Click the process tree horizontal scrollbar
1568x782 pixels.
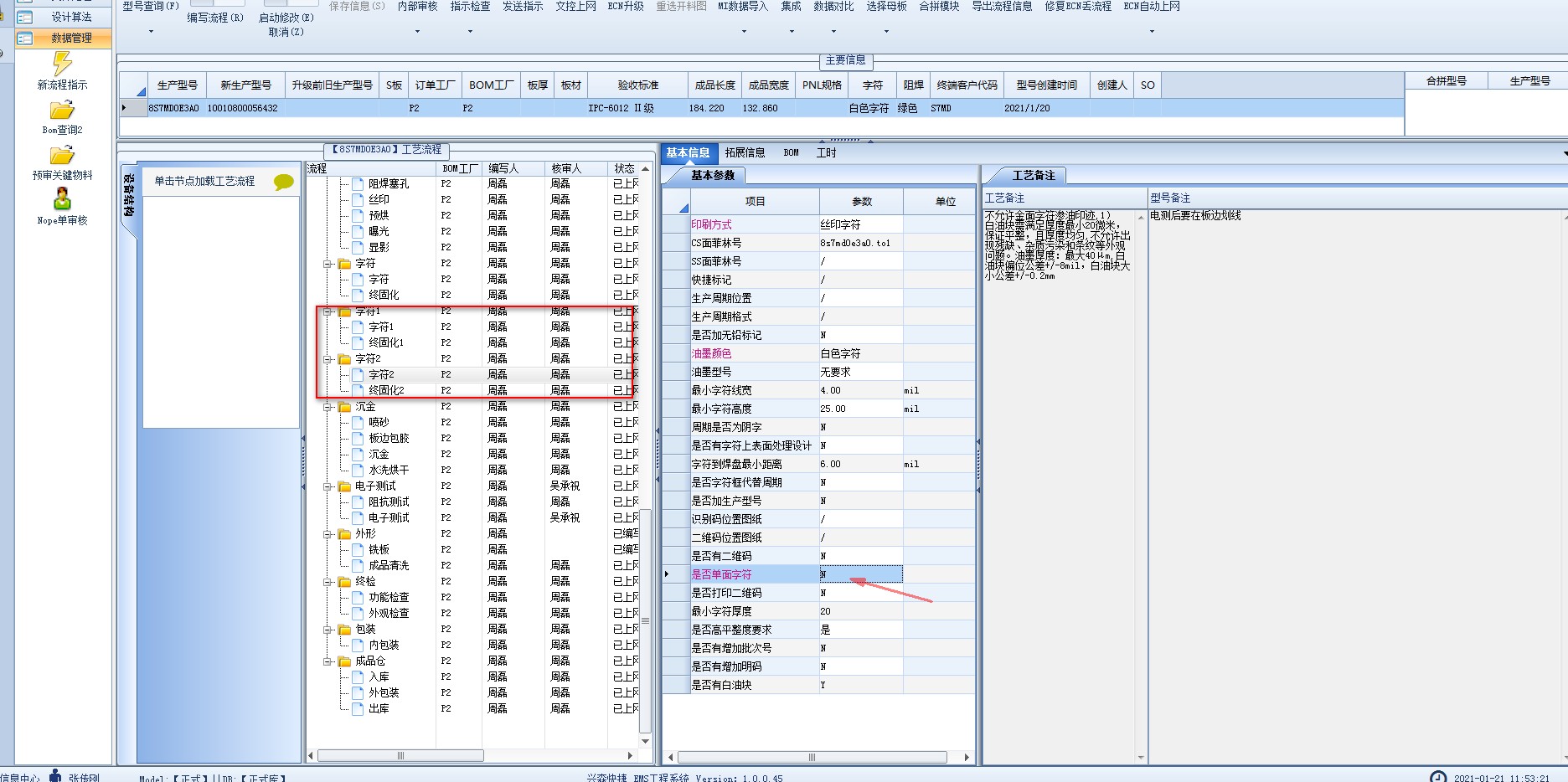click(400, 755)
